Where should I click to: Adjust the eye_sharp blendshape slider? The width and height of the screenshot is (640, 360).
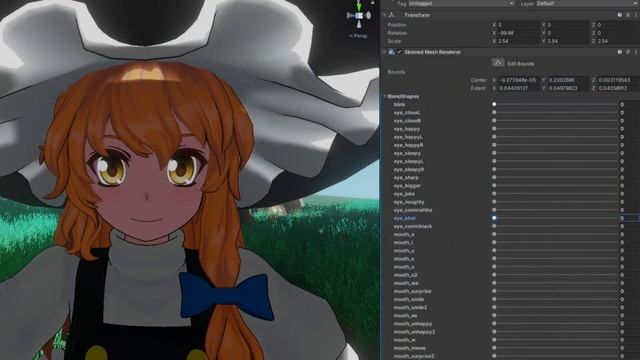(x=555, y=178)
